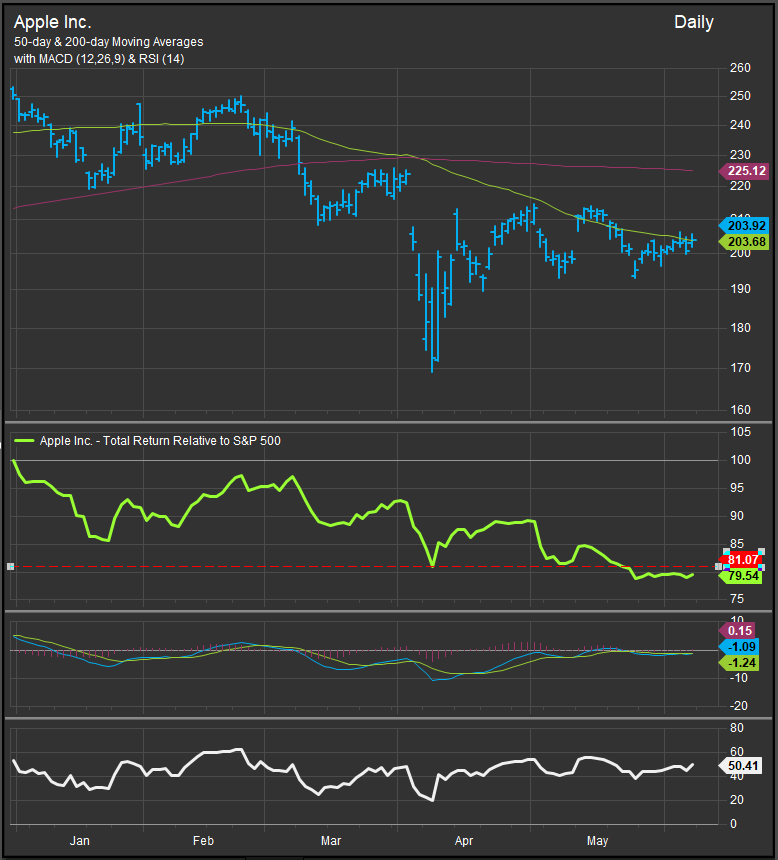Select the 79.54 relative return value tag
This screenshot has width=778, height=860.
pyautogui.click(x=741, y=576)
